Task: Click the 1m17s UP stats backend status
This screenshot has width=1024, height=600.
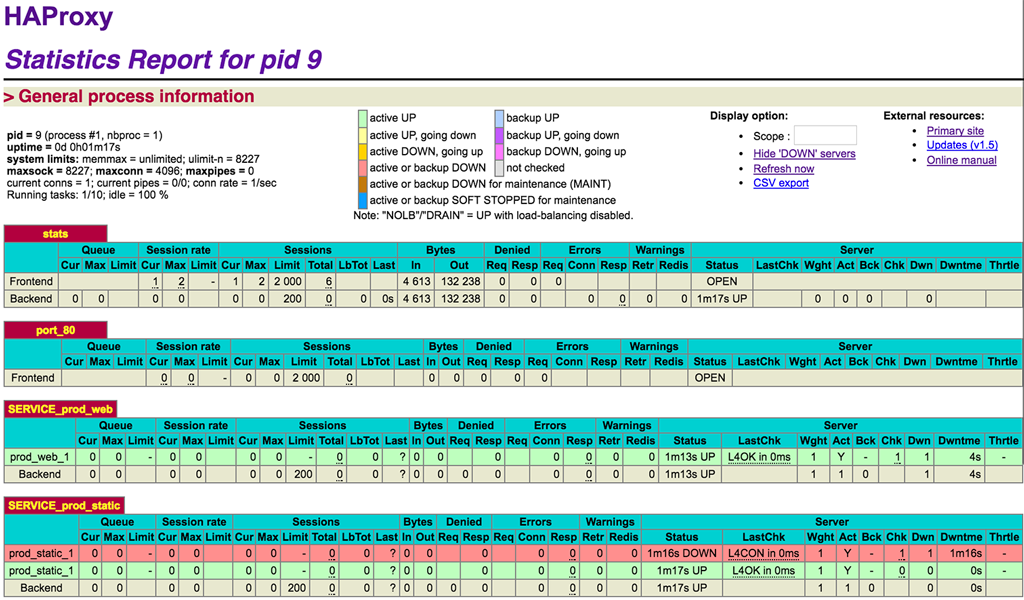Action: [722, 298]
